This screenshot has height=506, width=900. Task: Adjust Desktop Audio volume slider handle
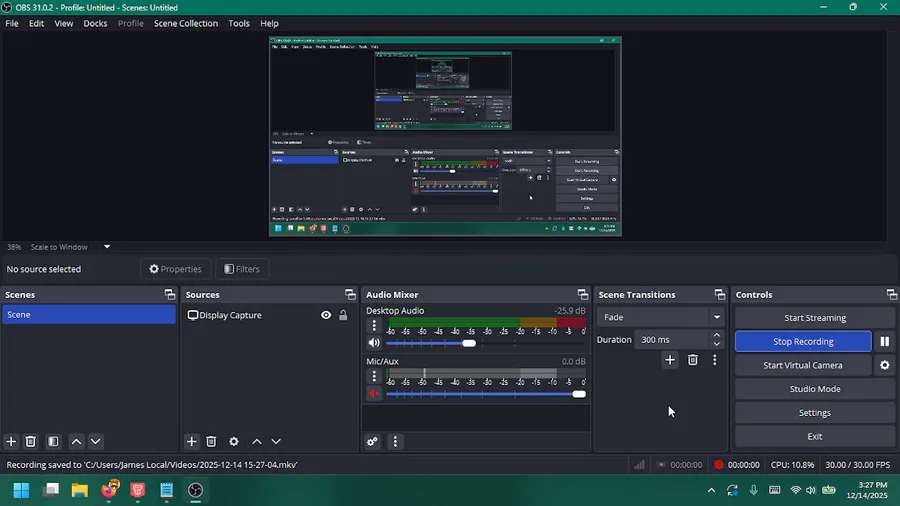[469, 343]
